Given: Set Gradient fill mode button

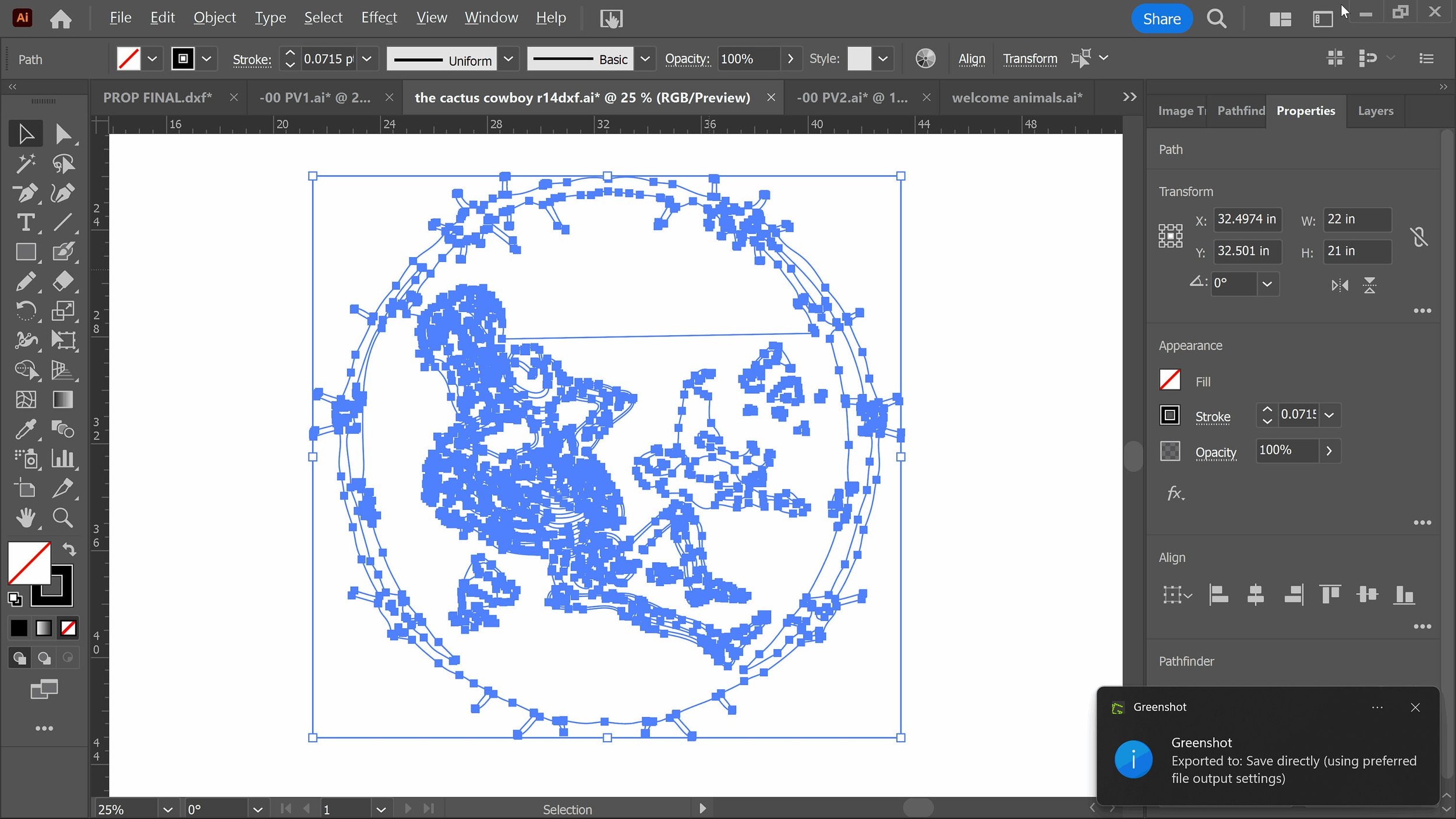Looking at the screenshot, I should 44,628.
